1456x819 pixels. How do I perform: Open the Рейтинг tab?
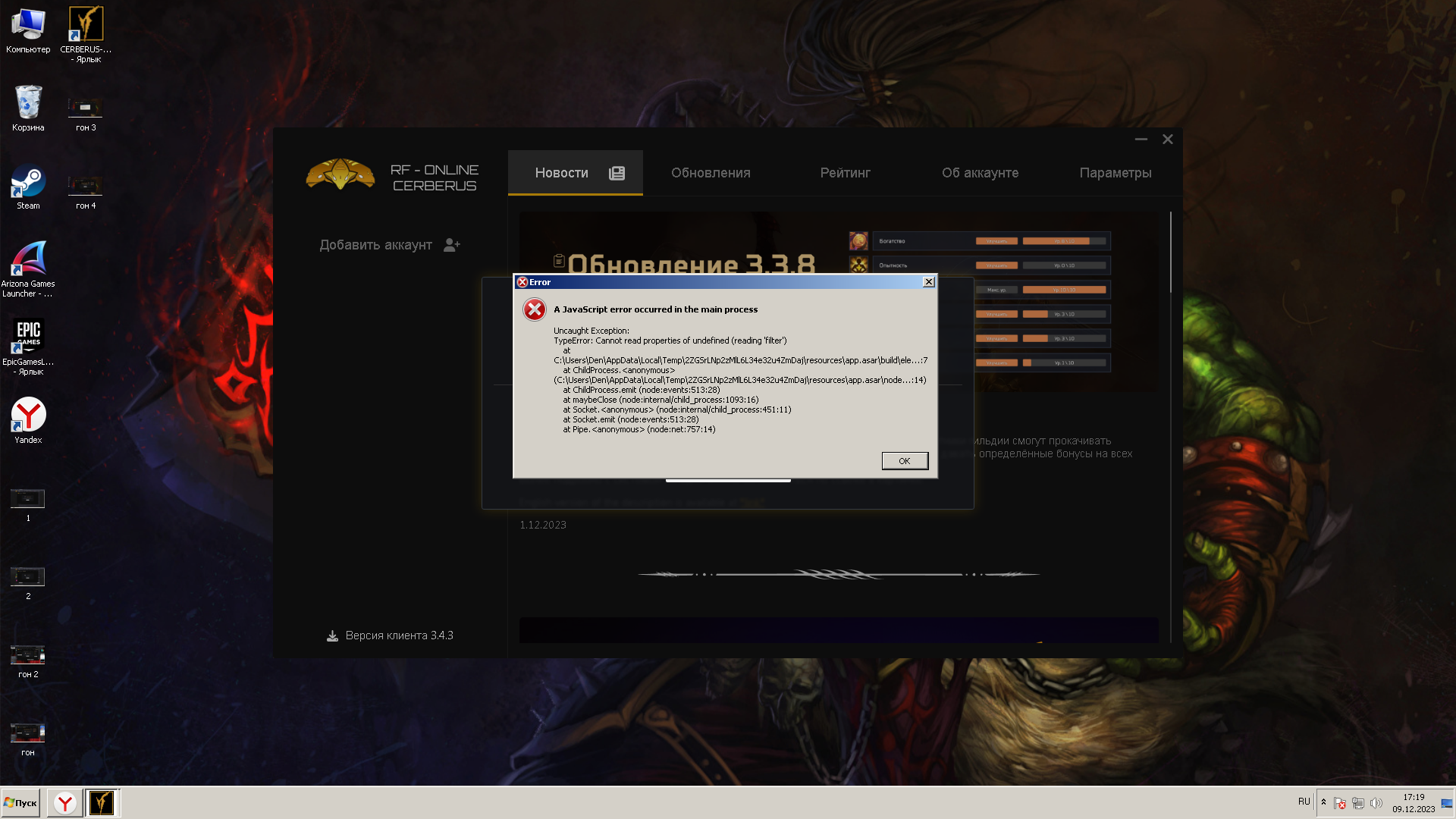coord(845,173)
